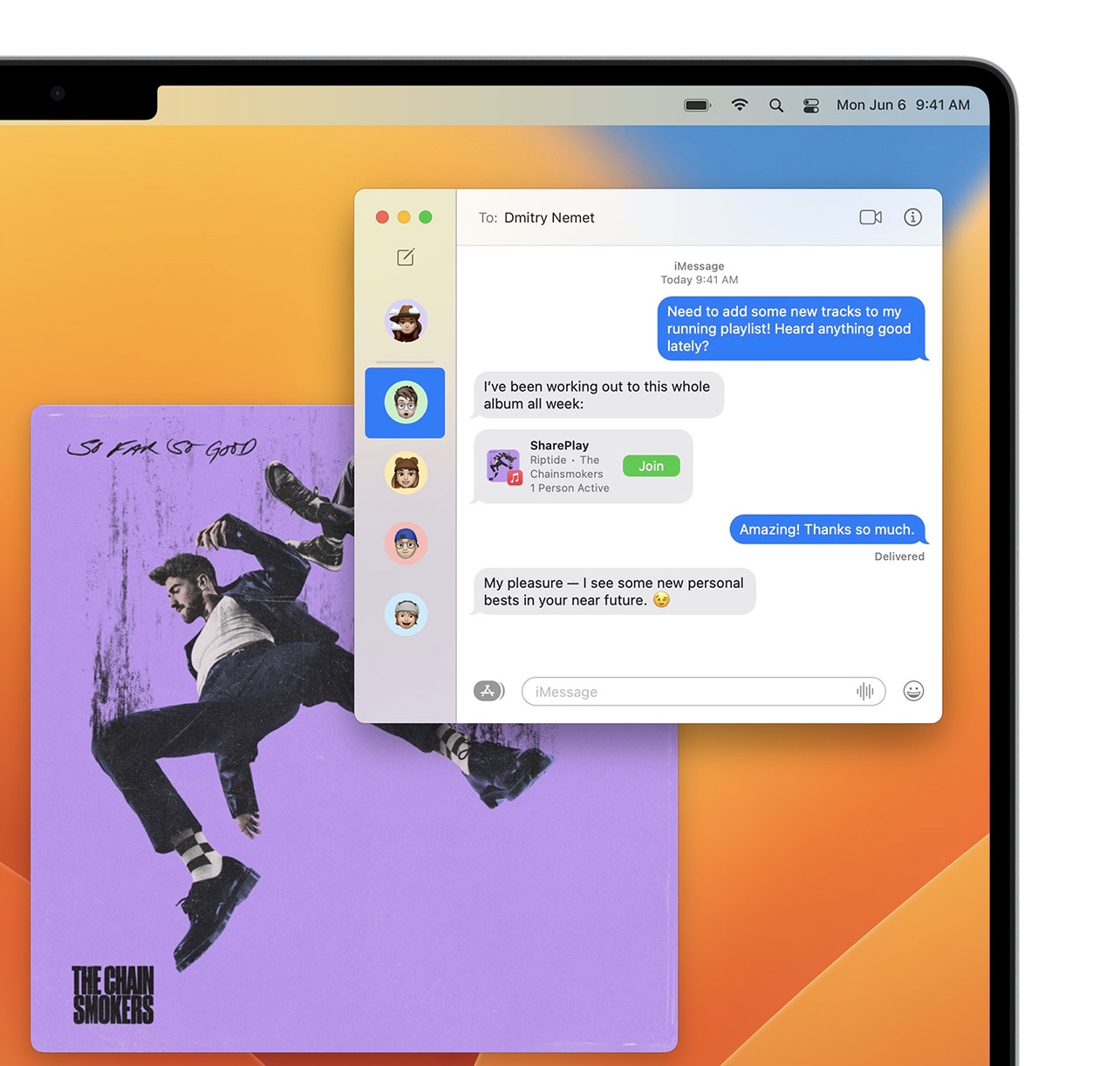Open Wi-Fi status menu
The height and width of the screenshot is (1066, 1120).
(x=740, y=105)
